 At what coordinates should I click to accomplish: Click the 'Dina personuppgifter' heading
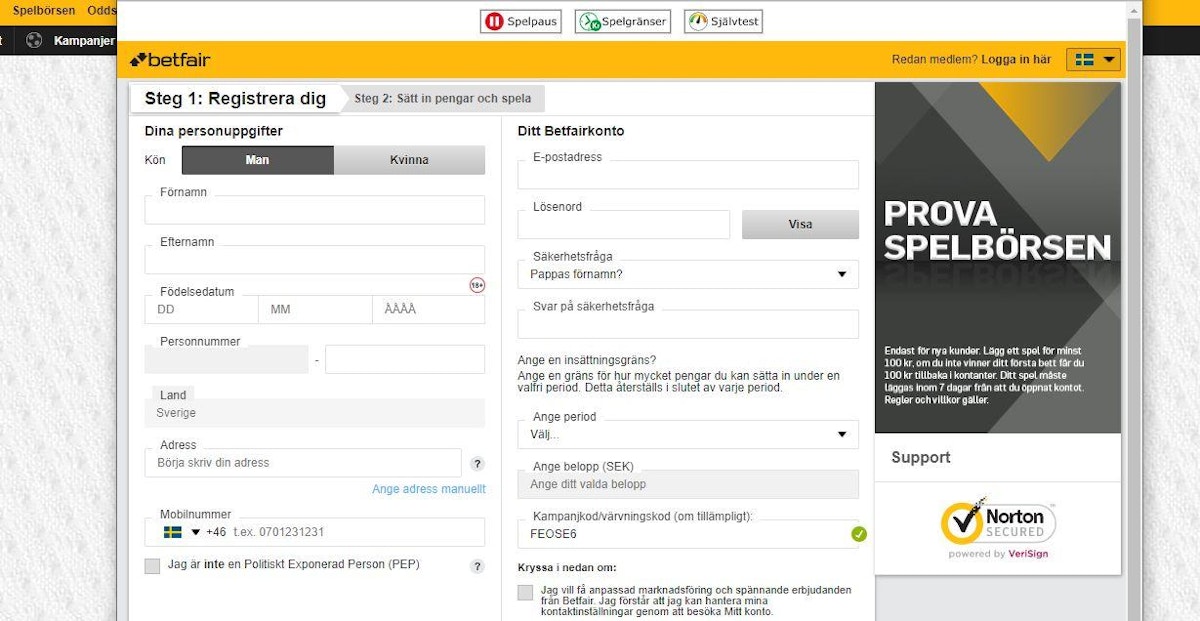tap(214, 131)
